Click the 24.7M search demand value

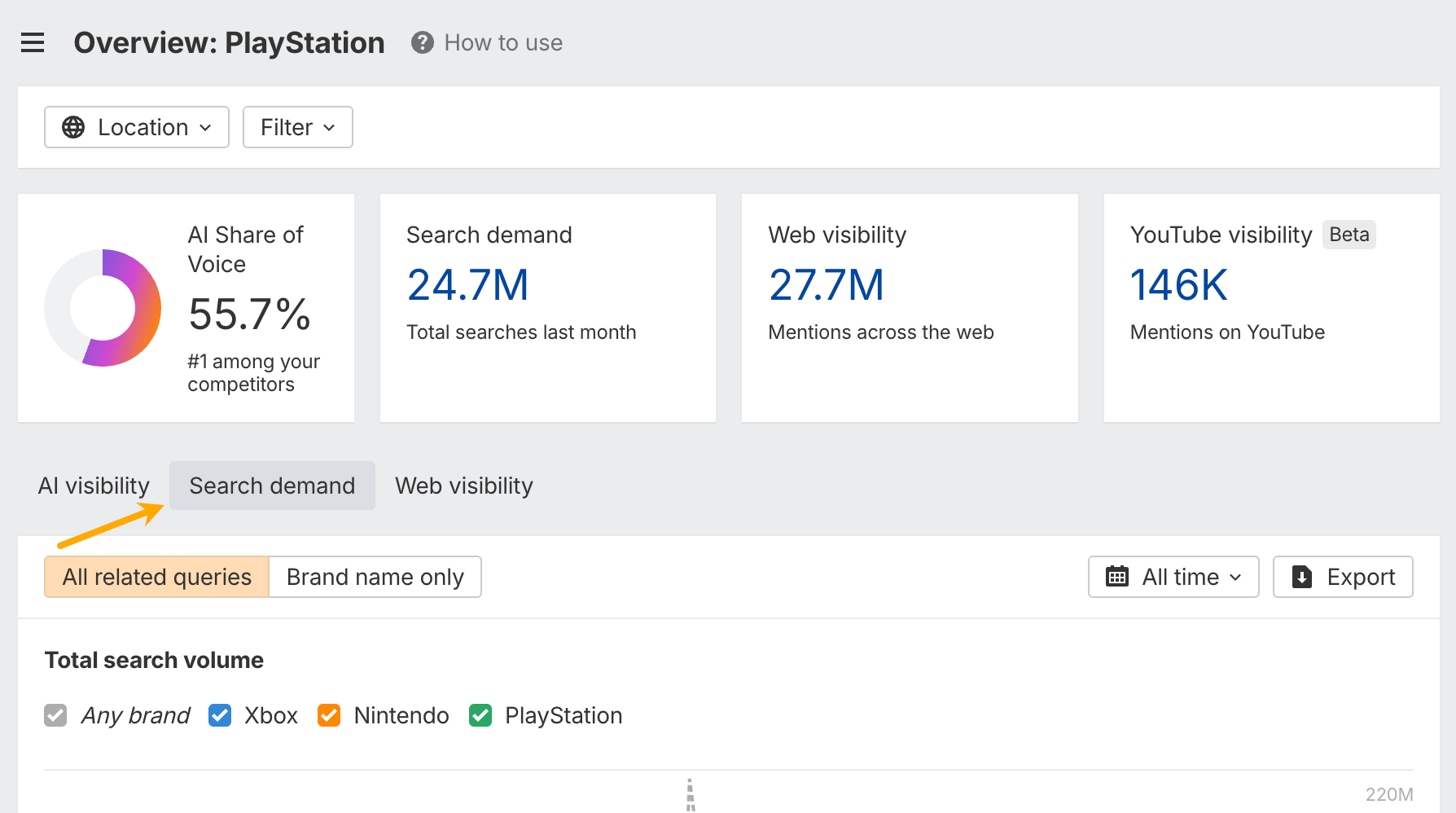tap(467, 285)
